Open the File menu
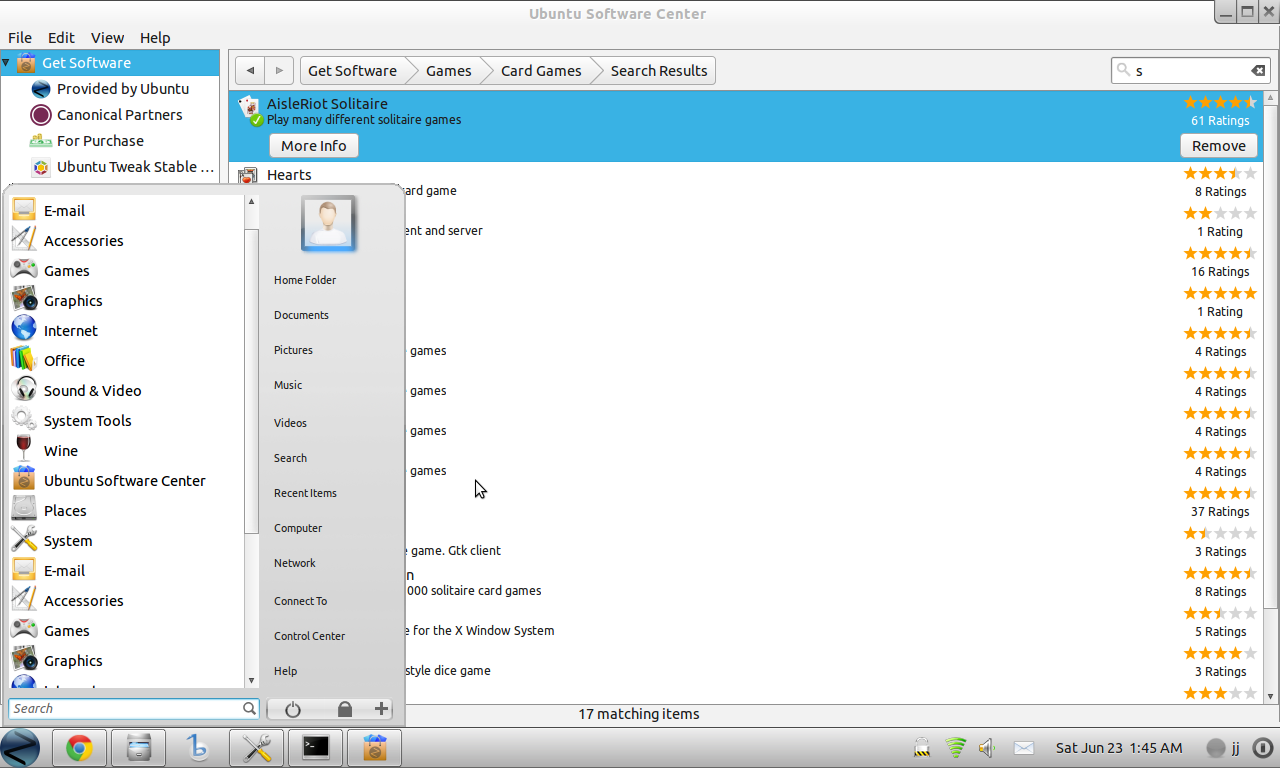Viewport: 1280px width, 768px height. pyautogui.click(x=20, y=37)
